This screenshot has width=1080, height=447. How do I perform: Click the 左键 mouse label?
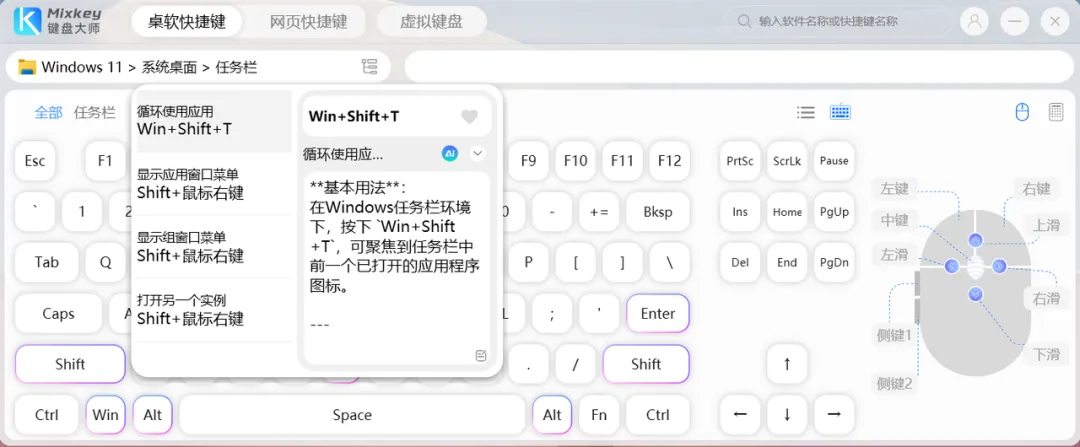[x=895, y=188]
